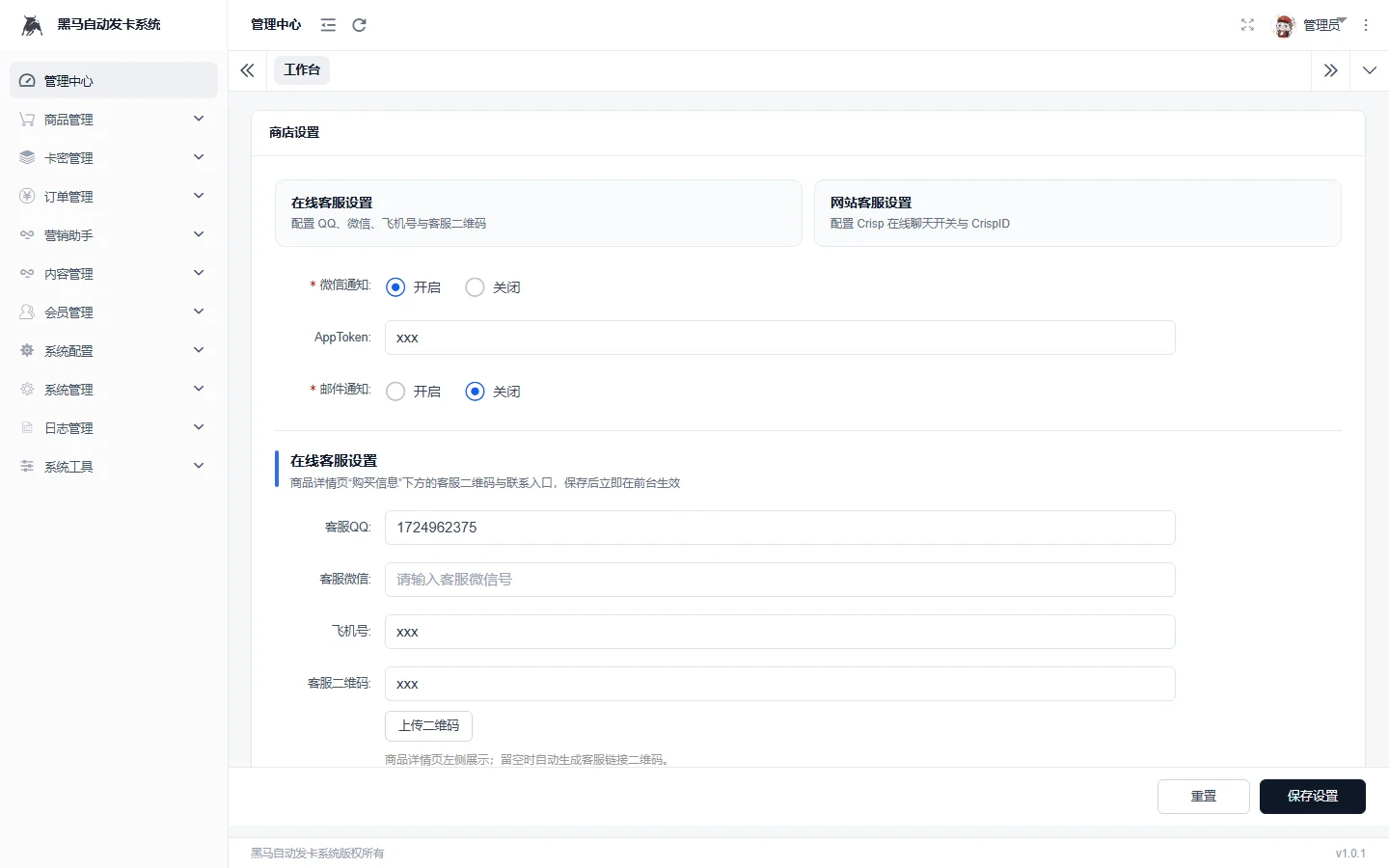Screen dimensions: 1389x868
Task: Click the sliders icon for 系统工具
Action: click(27, 466)
